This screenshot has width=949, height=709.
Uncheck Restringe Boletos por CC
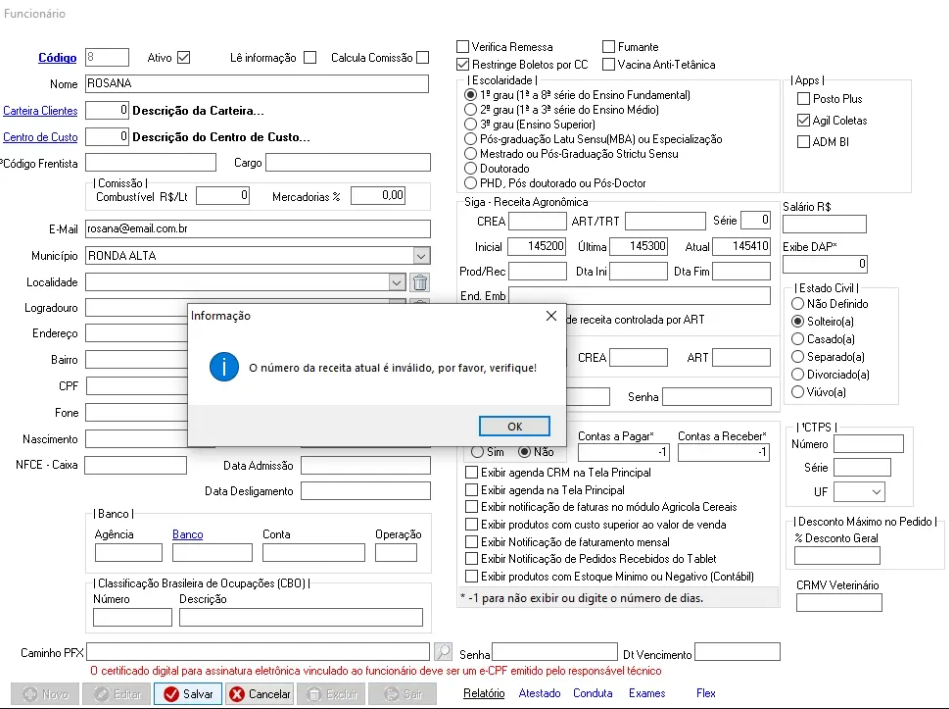[463, 64]
